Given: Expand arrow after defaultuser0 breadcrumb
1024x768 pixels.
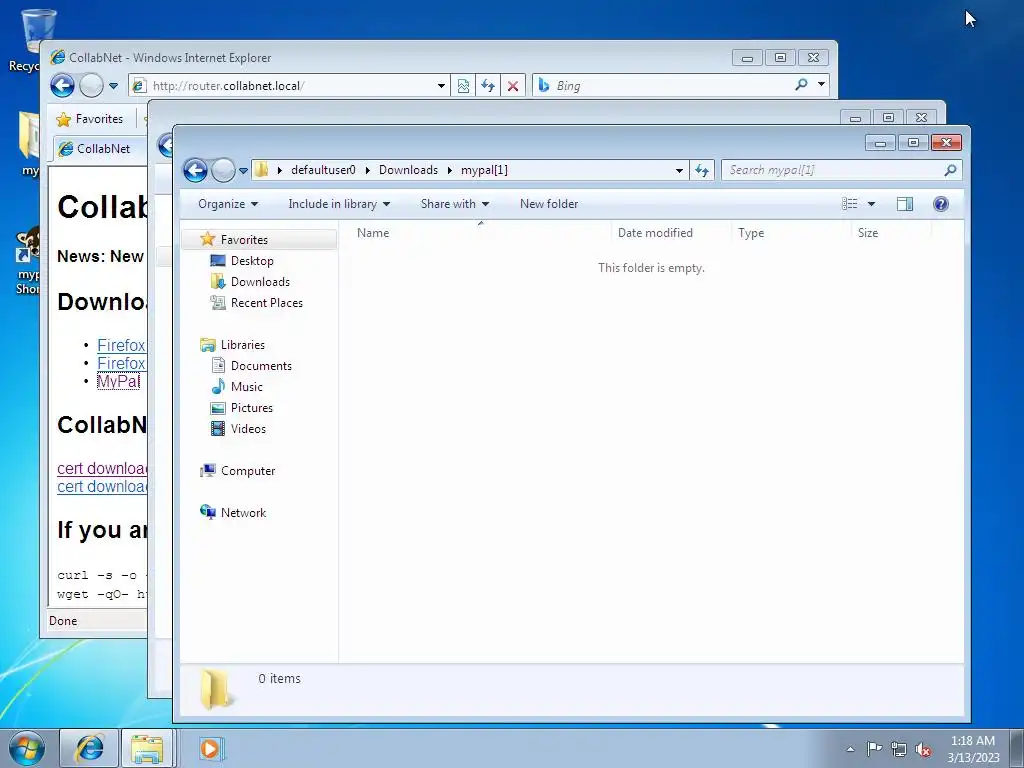Looking at the screenshot, I should click(367, 170).
